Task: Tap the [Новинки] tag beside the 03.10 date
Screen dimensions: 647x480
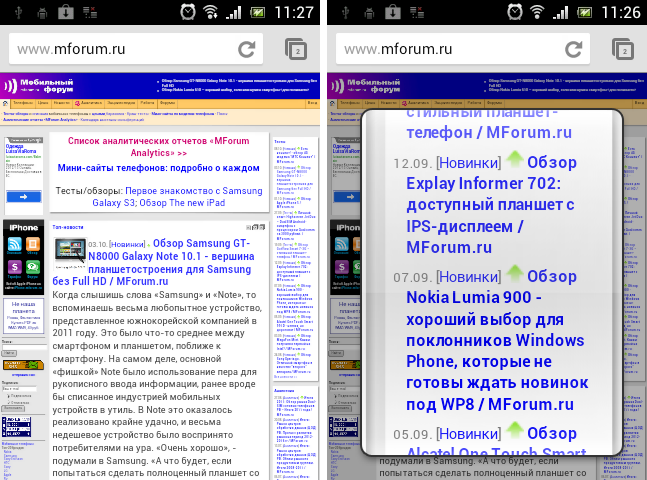Action: coord(128,244)
